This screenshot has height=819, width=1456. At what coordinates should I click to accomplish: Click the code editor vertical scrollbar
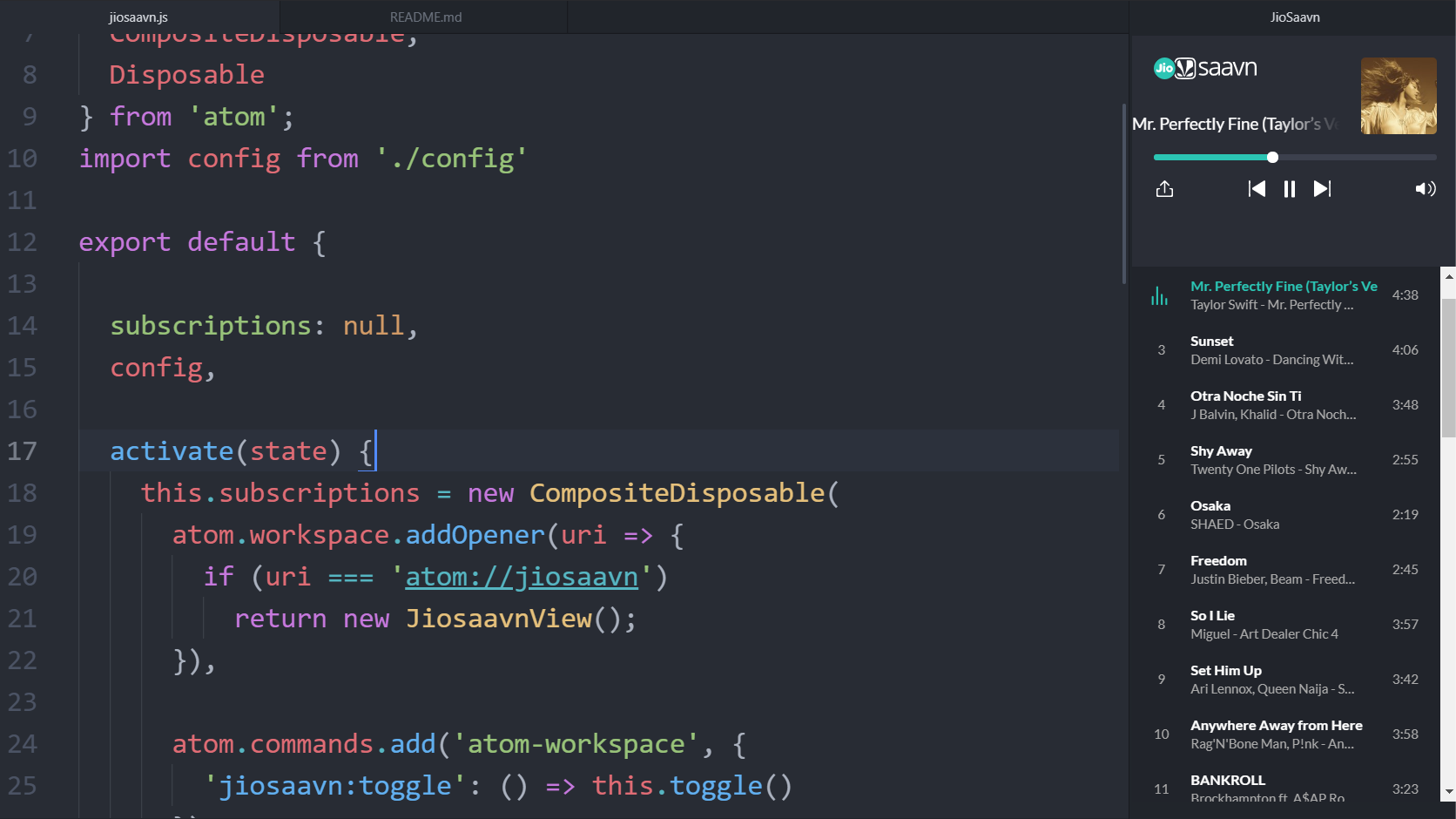coord(1124,193)
